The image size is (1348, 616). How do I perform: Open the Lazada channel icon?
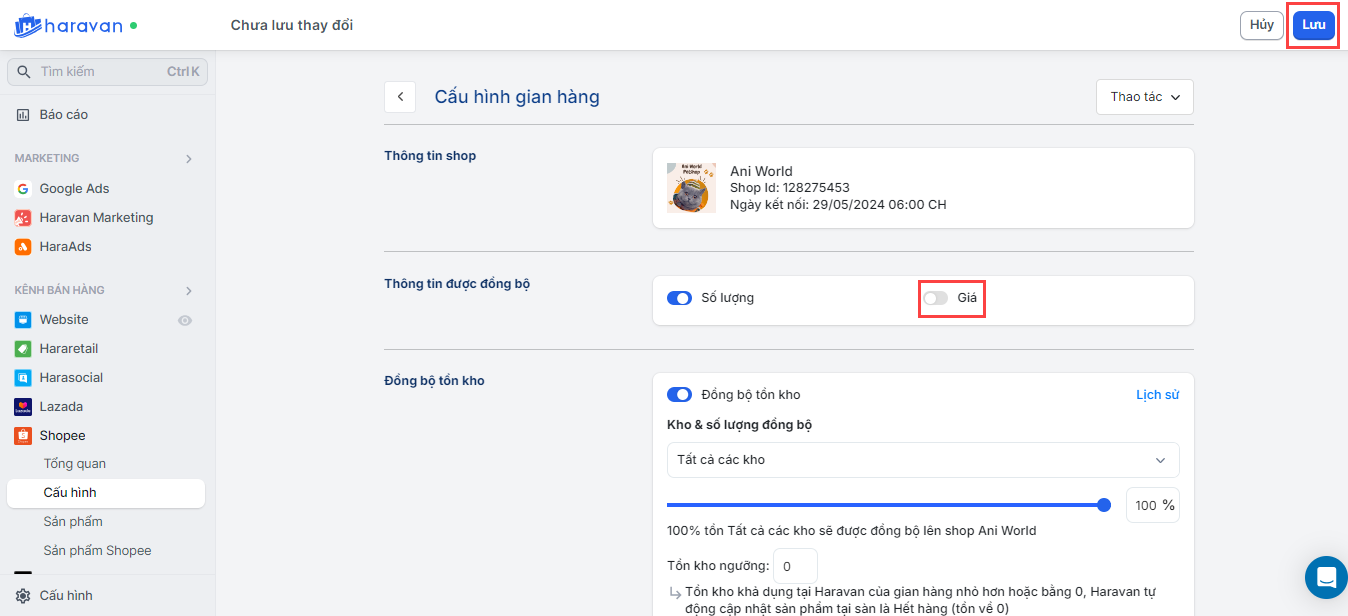(23, 407)
